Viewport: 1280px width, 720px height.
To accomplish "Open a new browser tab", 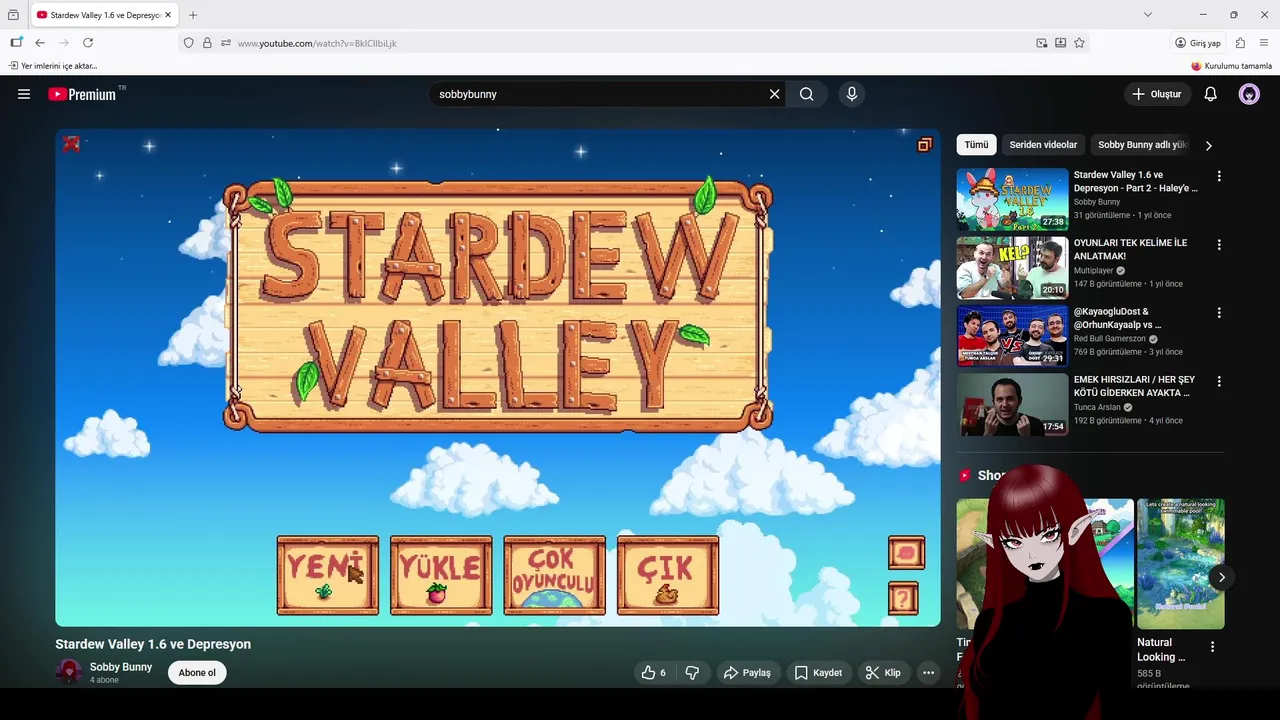I will tap(193, 15).
